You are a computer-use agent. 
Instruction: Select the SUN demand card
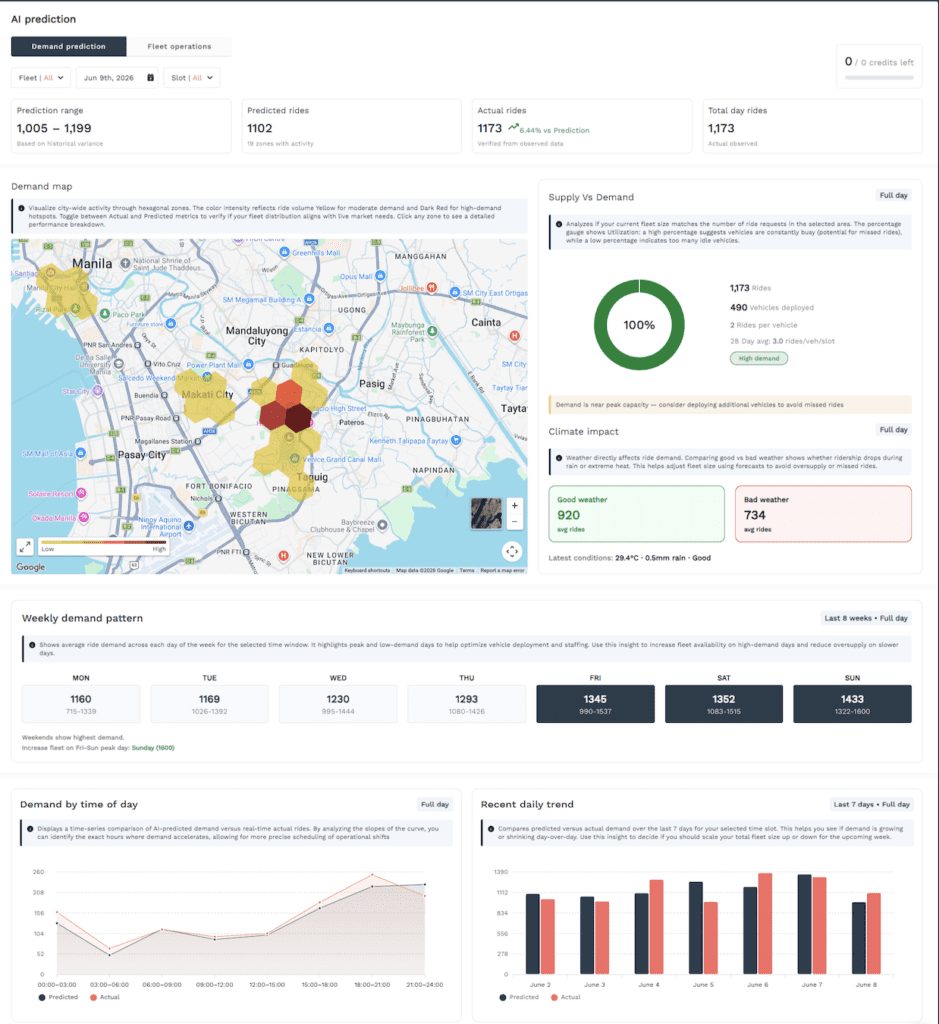pyautogui.click(x=852, y=704)
